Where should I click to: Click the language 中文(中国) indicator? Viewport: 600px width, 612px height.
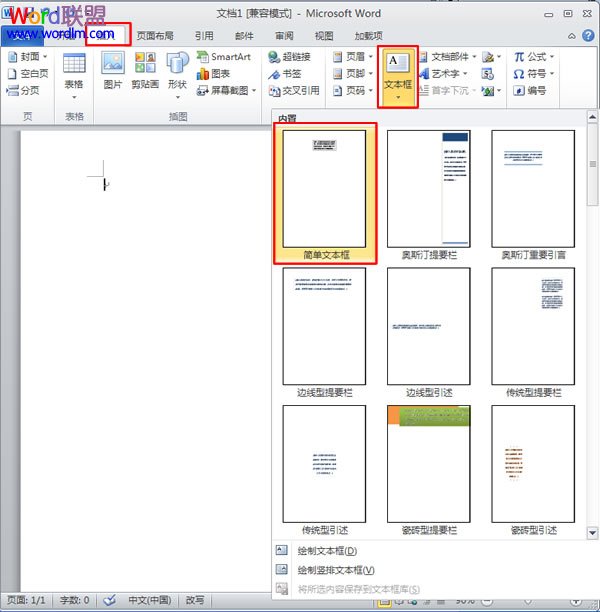click(150, 600)
